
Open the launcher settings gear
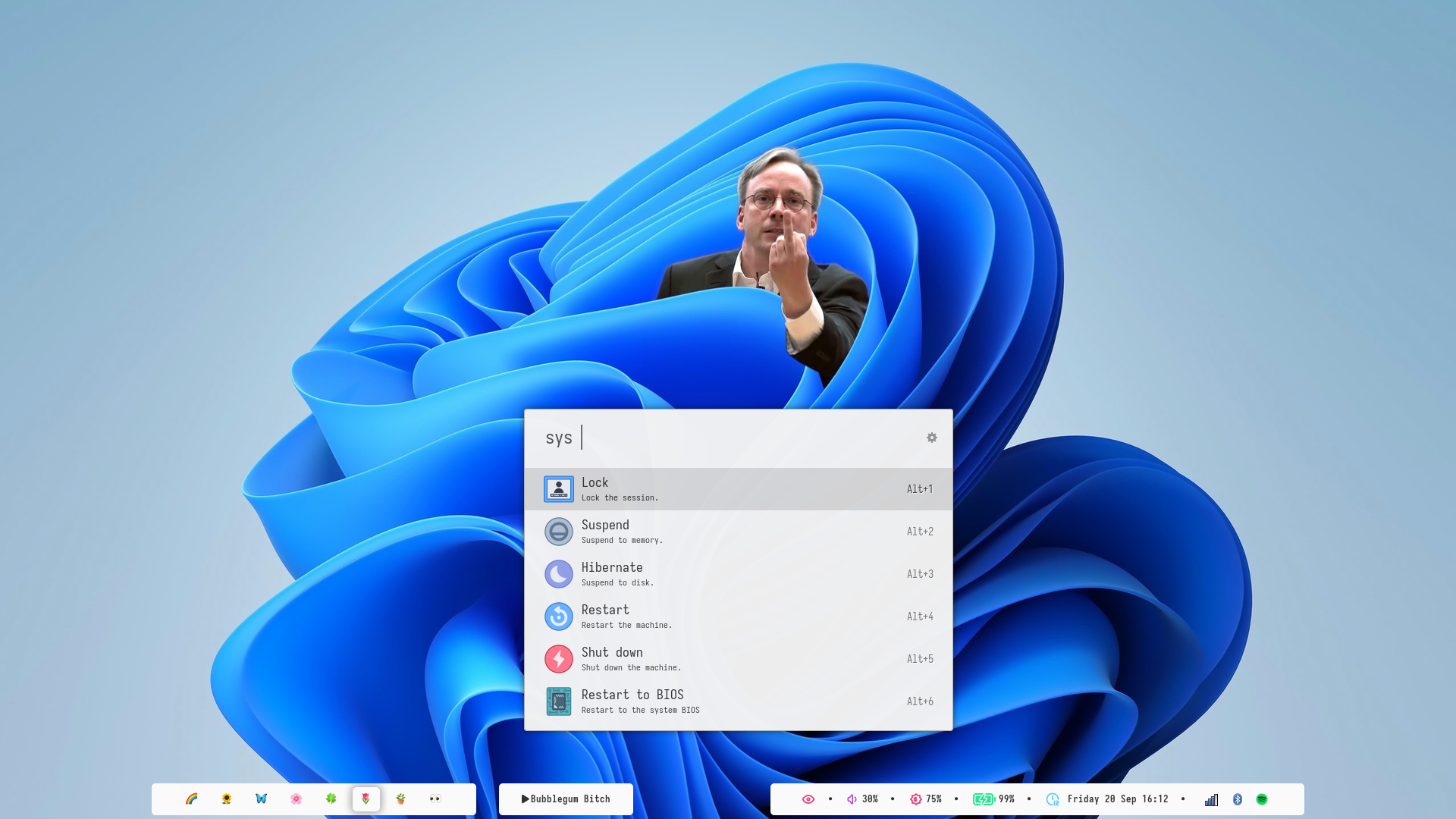coord(932,438)
